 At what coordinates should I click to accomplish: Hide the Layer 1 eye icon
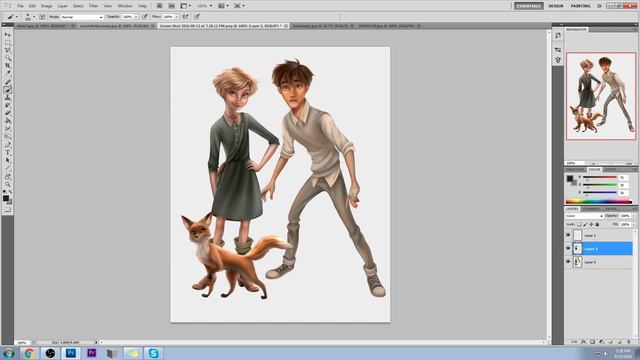569,235
